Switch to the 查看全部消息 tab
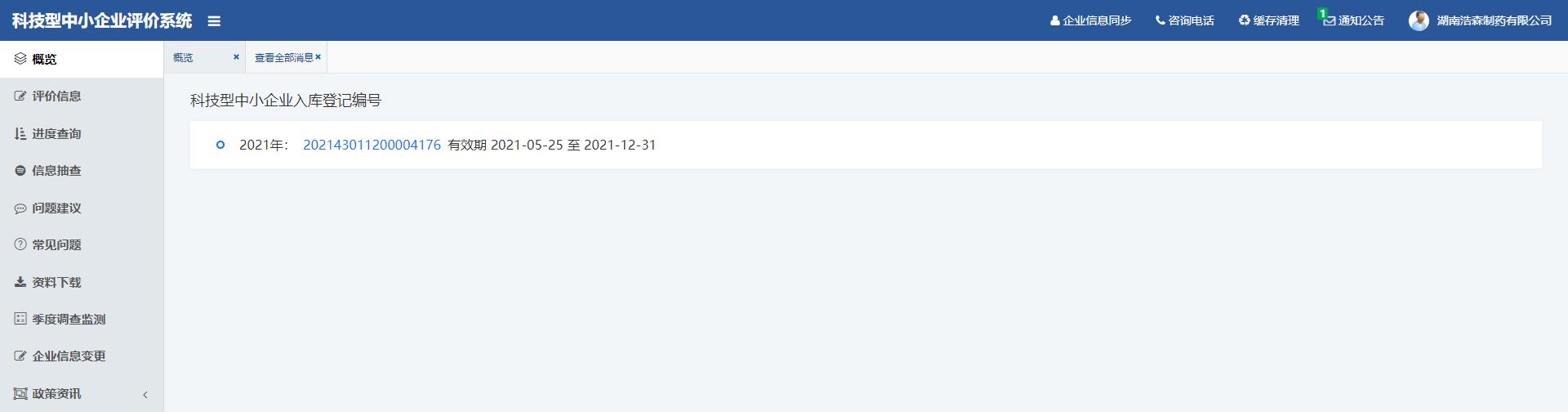Viewport: 1568px width, 412px height. 284,58
